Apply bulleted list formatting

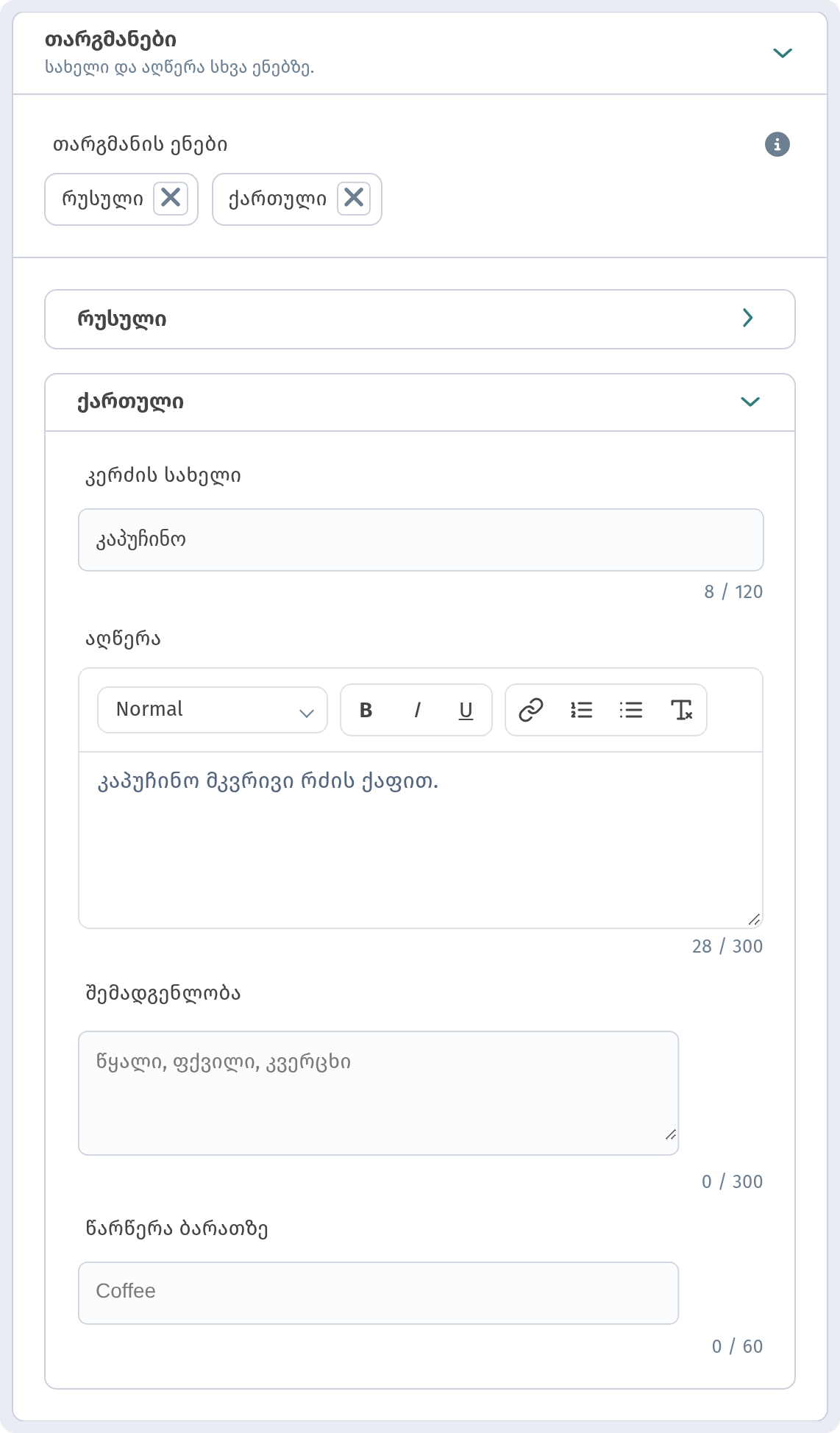point(631,710)
